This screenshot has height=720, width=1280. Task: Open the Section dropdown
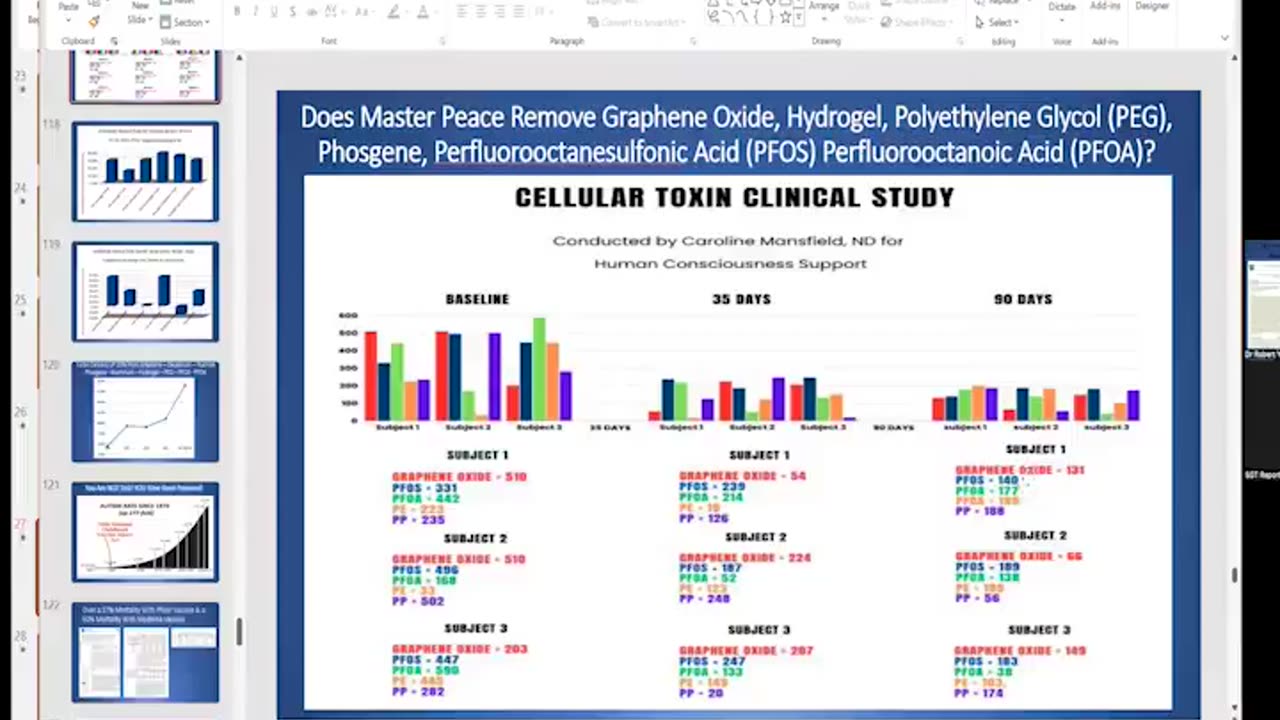(187, 22)
